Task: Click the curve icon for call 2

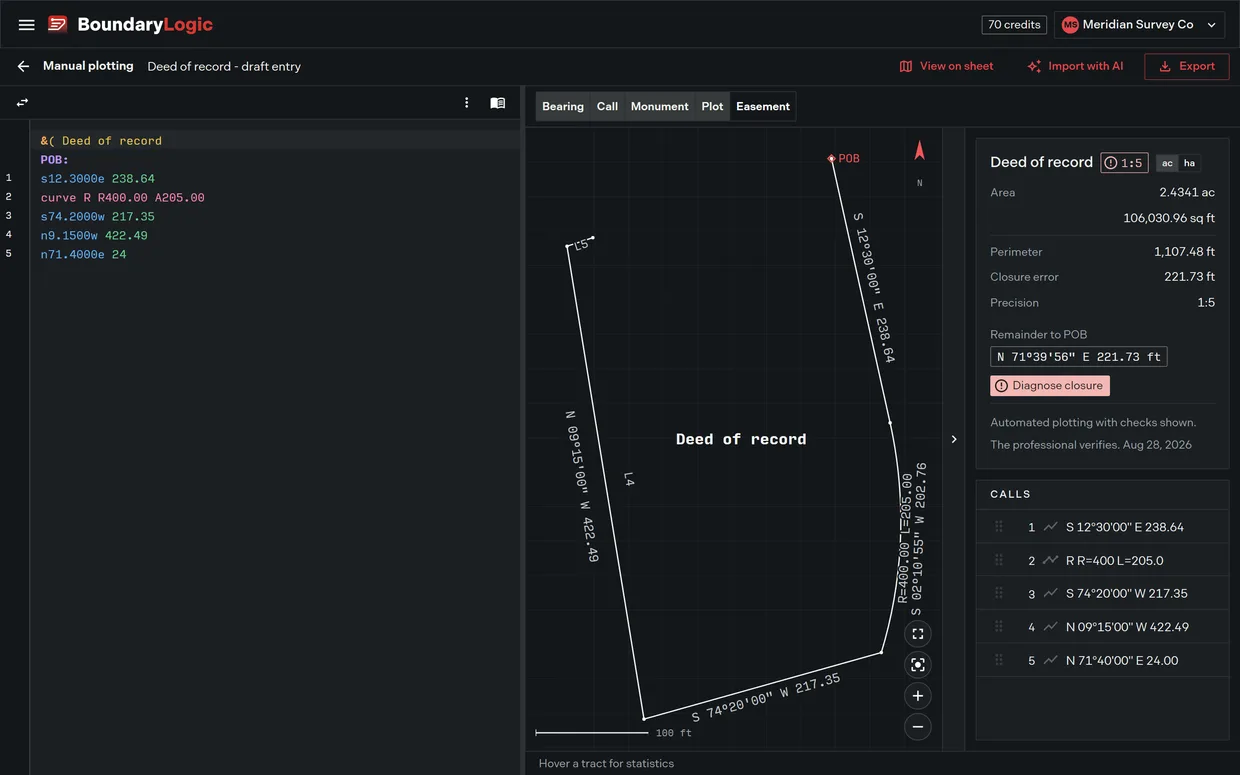Action: click(x=1050, y=560)
